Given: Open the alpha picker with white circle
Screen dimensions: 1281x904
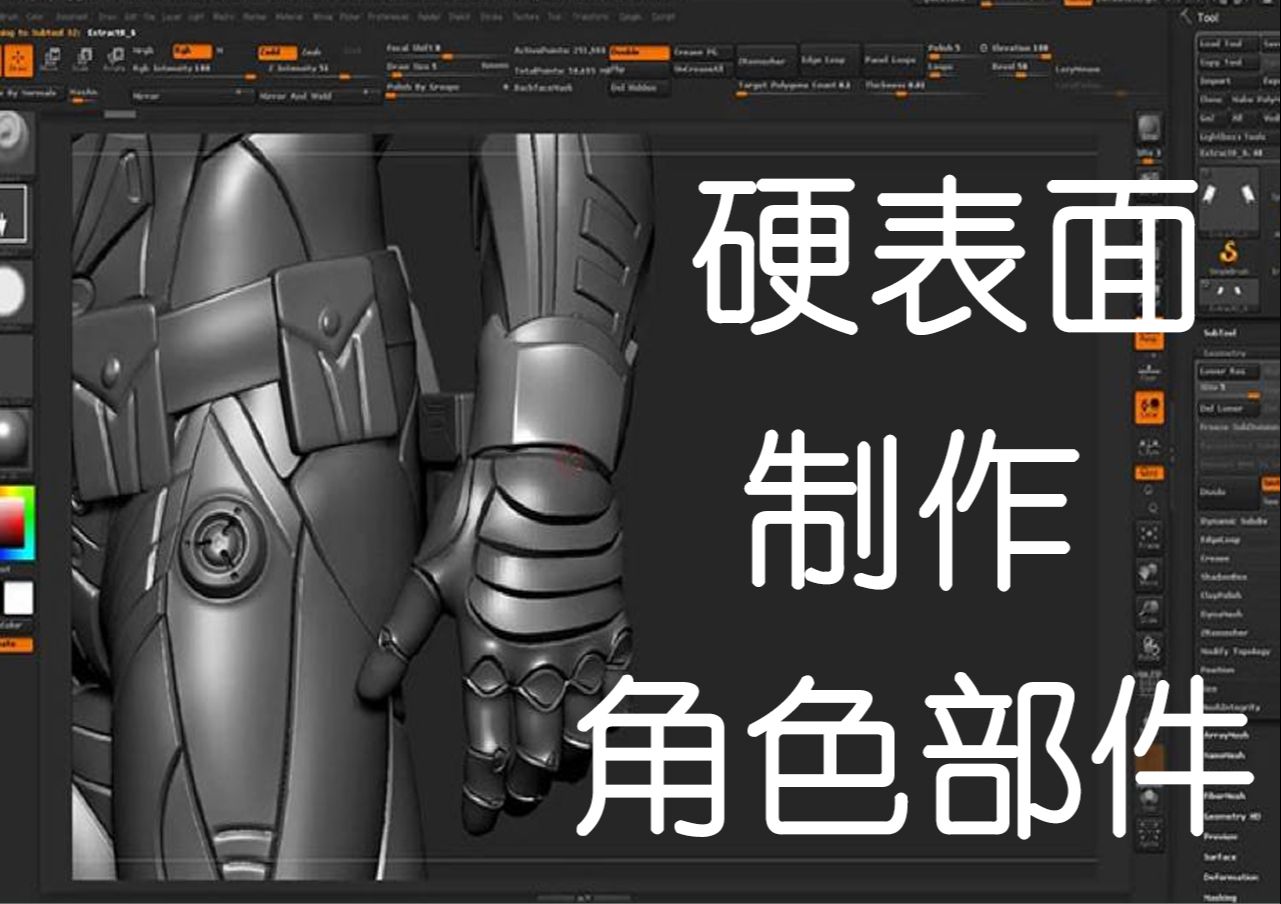Looking at the screenshot, I should pos(15,292).
